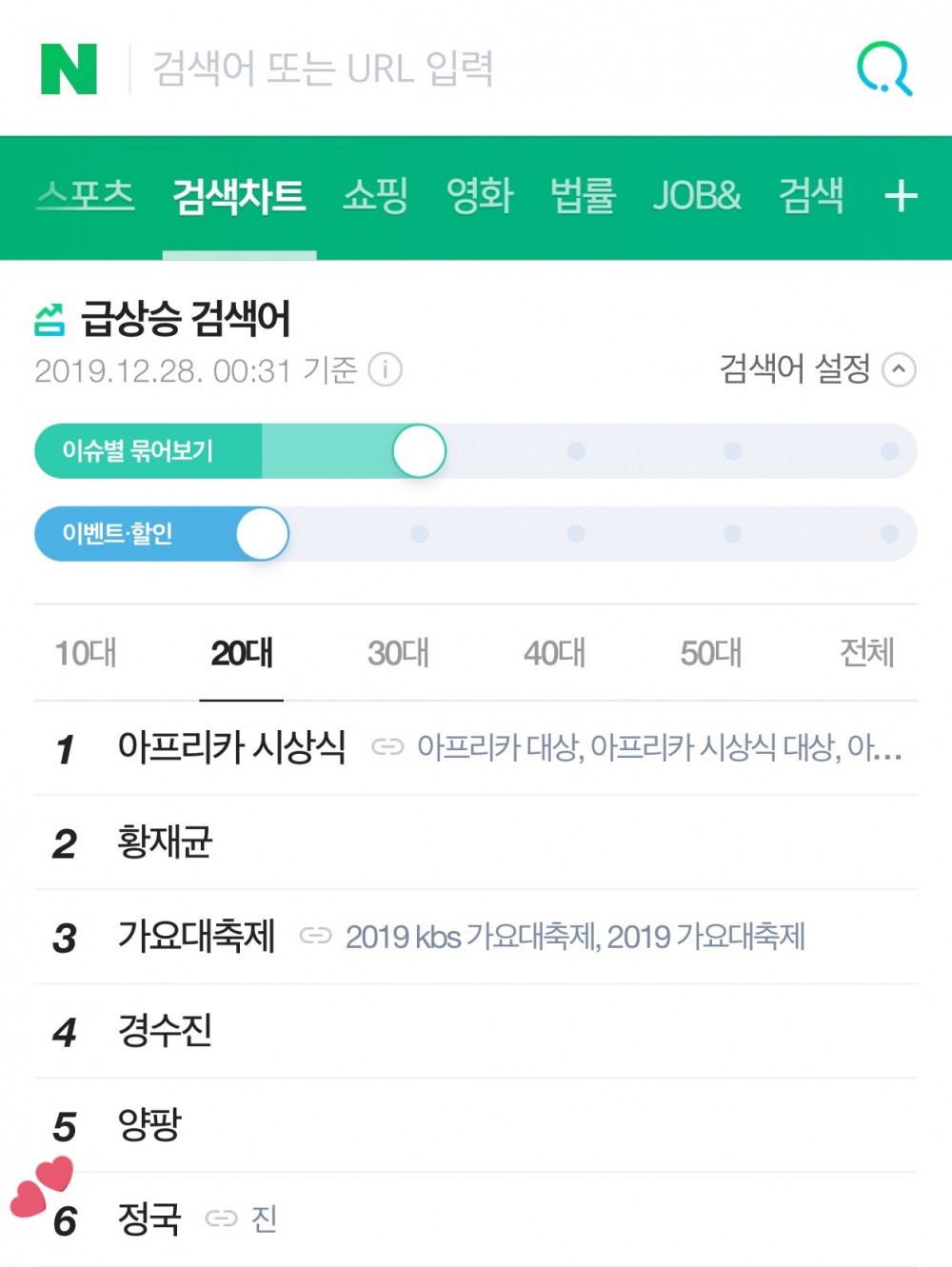Tap the link icon next to 가요대축제
The height and width of the screenshot is (1267, 952).
316,936
